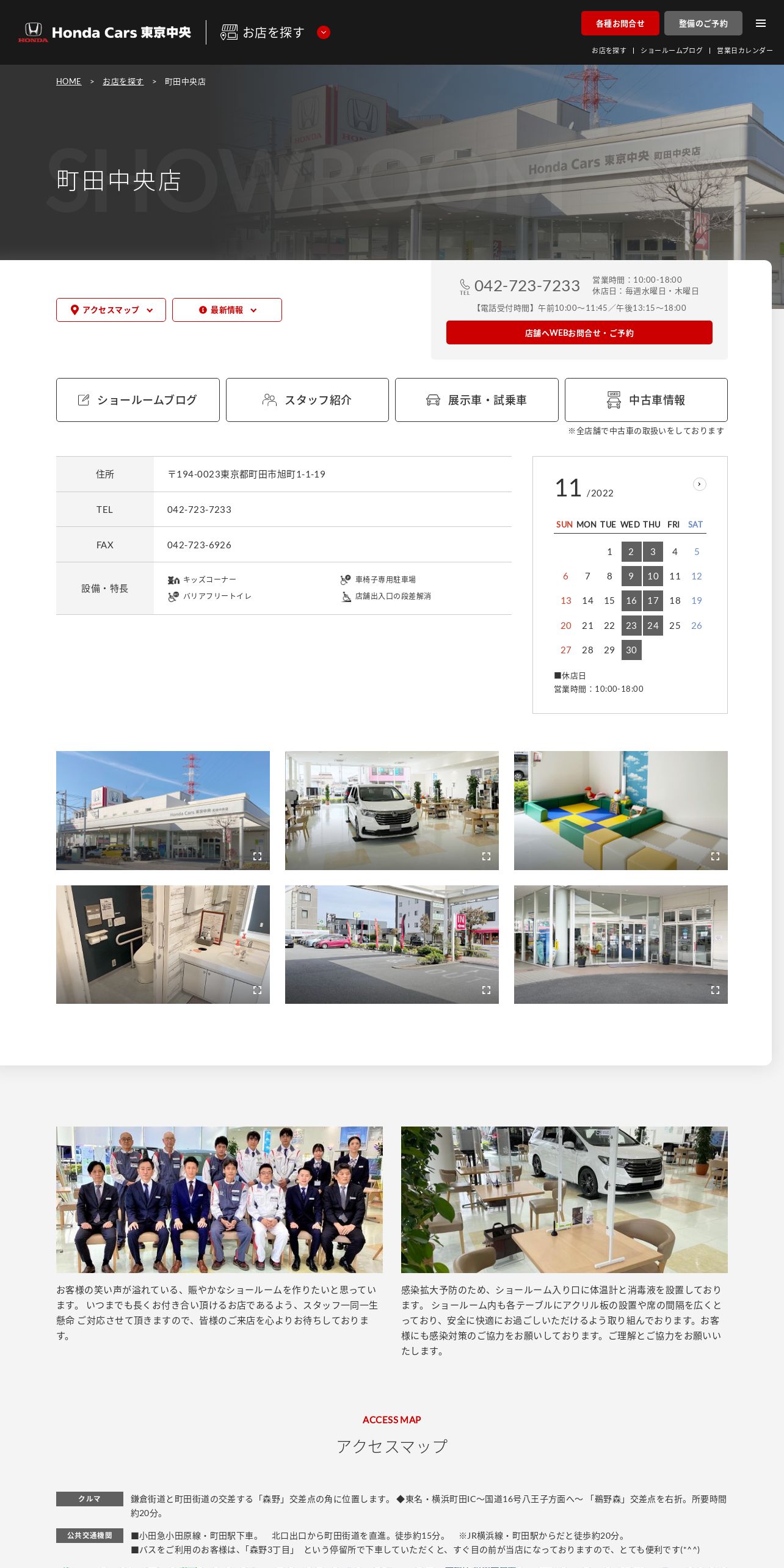Expand fullscreen icon on entrance doors photo
The width and height of the screenshot is (784, 1568).
[715, 990]
